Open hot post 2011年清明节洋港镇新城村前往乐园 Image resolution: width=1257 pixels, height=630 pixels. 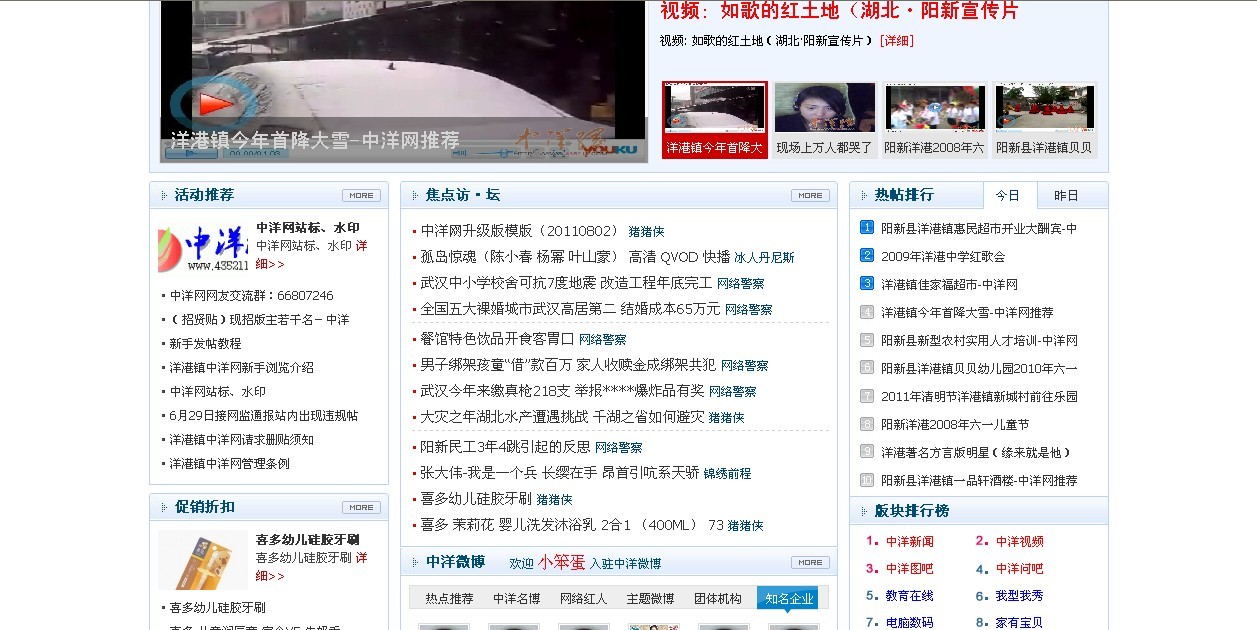click(979, 396)
